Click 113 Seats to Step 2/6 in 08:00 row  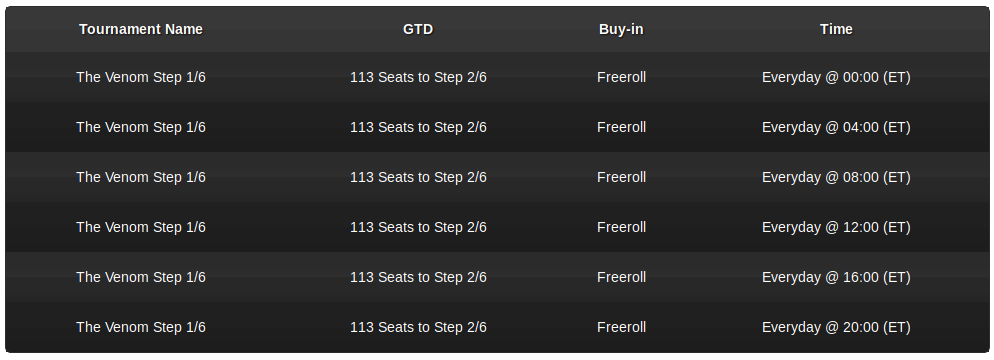click(418, 177)
